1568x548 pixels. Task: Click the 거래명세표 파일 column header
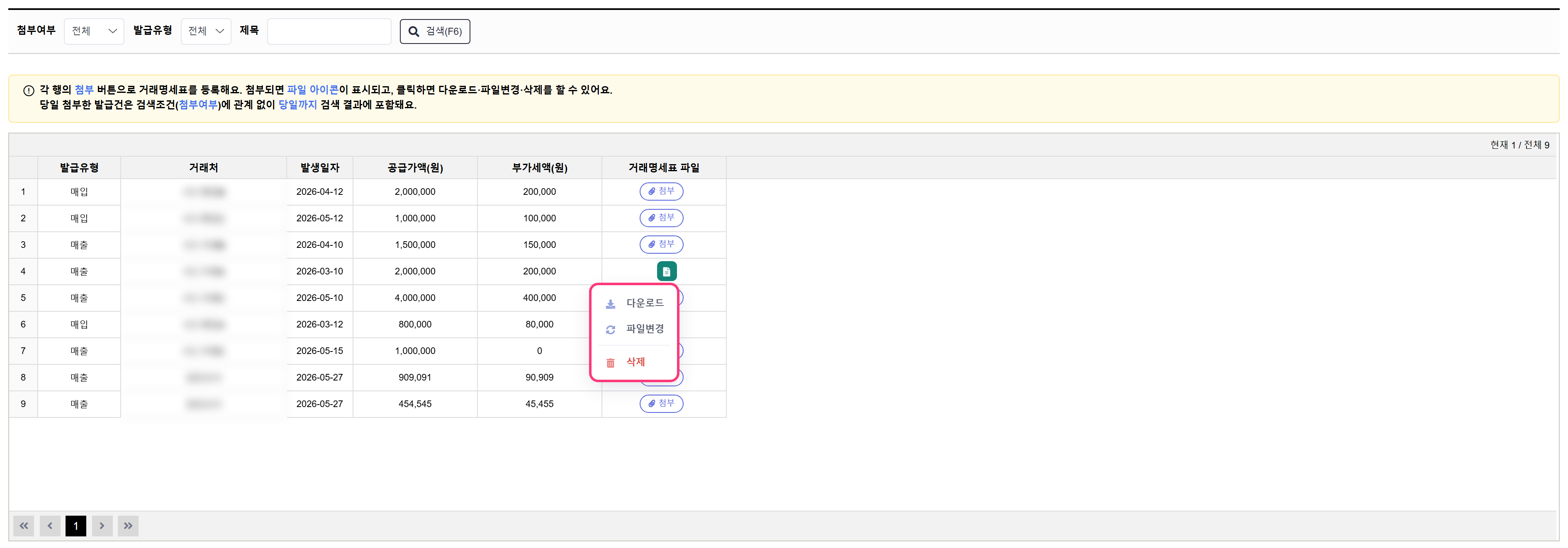pyautogui.click(x=664, y=168)
